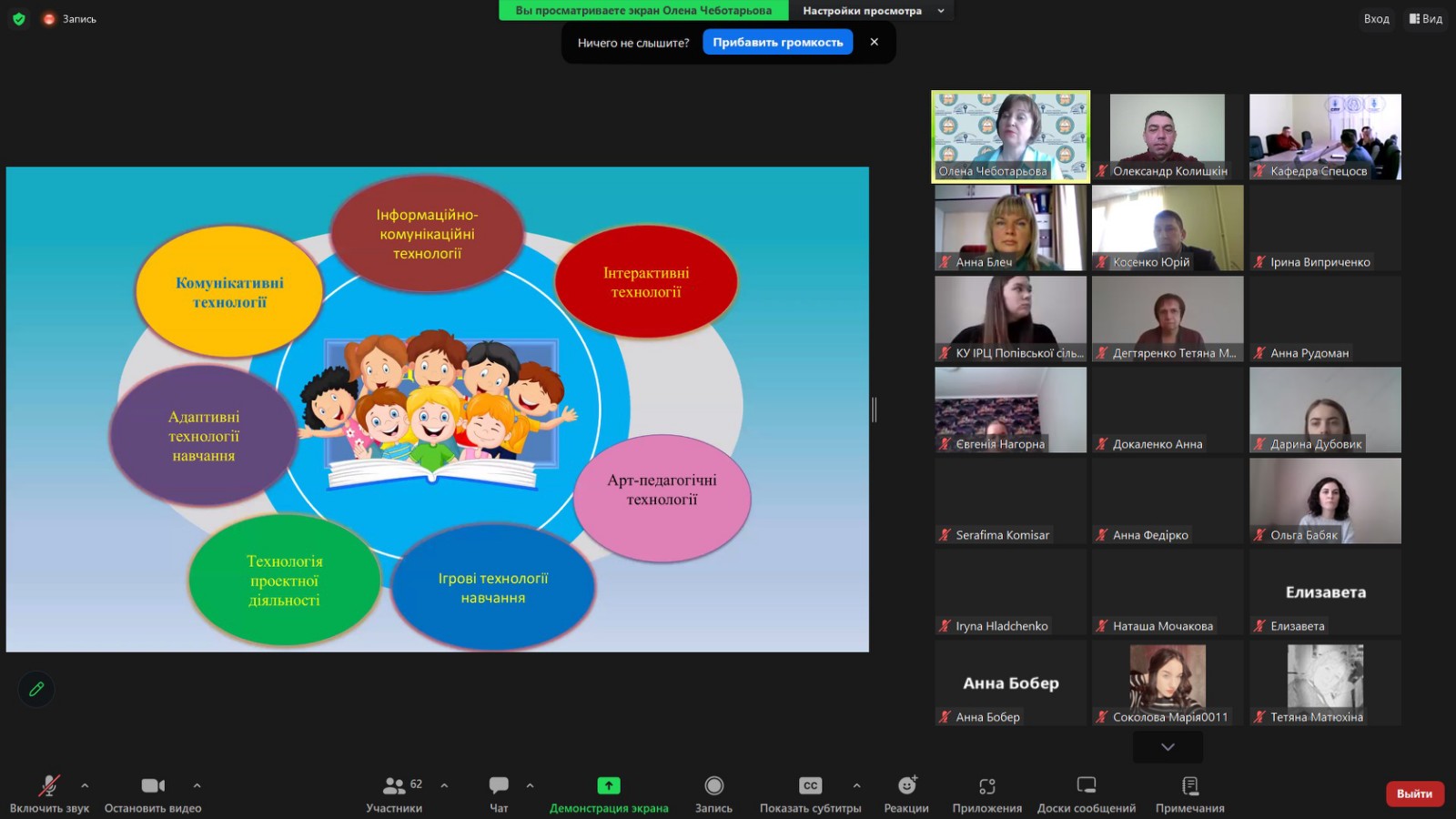Open the Настройки просмотра dropdown

(x=873, y=11)
